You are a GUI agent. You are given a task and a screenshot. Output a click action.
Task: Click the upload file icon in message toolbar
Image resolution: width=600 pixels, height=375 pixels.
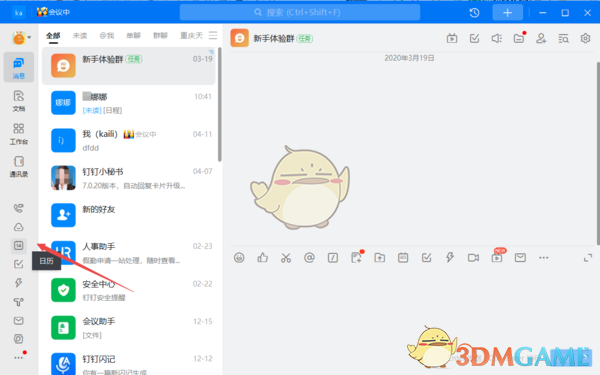coord(380,258)
